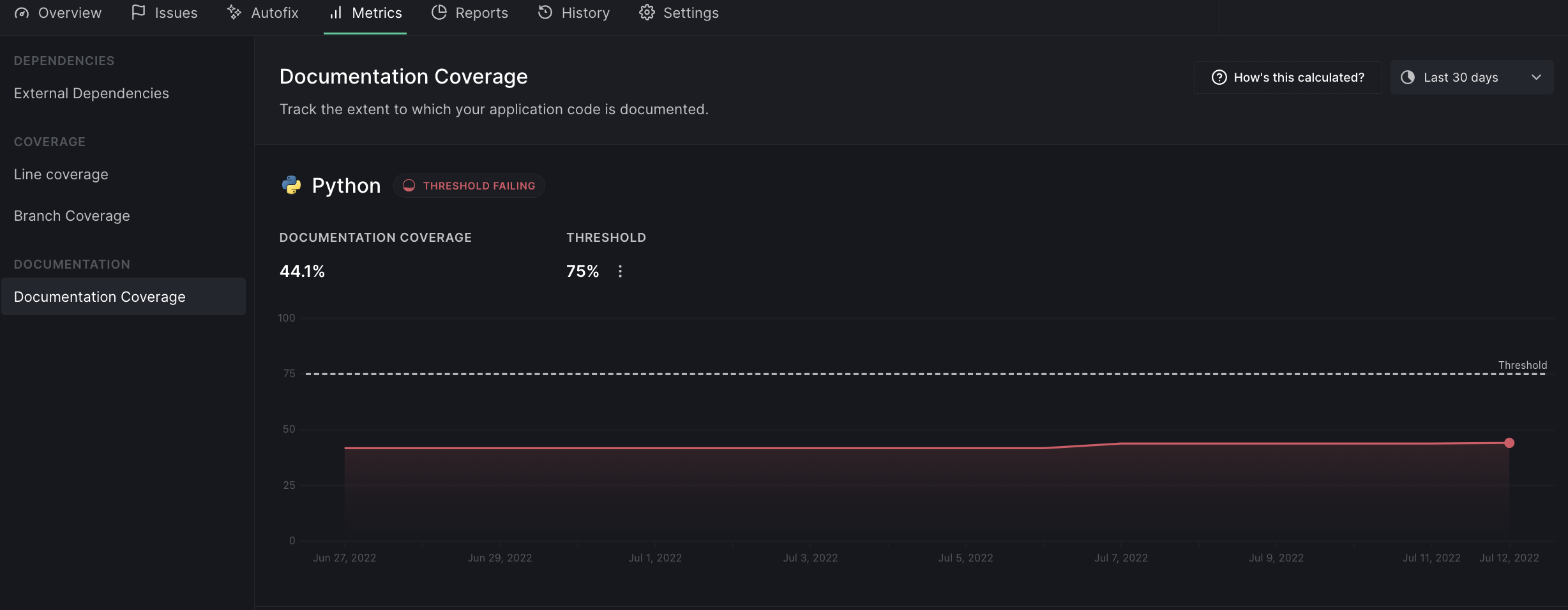1568x610 pixels.
Task: Click the question mark help icon
Action: click(x=1219, y=77)
